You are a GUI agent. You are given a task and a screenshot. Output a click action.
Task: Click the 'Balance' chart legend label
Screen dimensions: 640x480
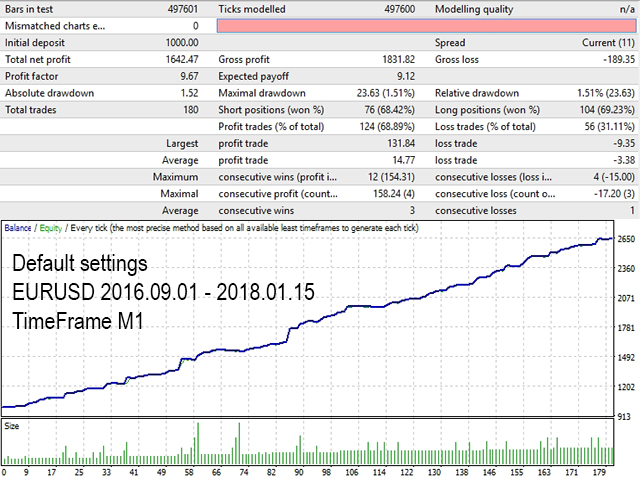click(18, 228)
